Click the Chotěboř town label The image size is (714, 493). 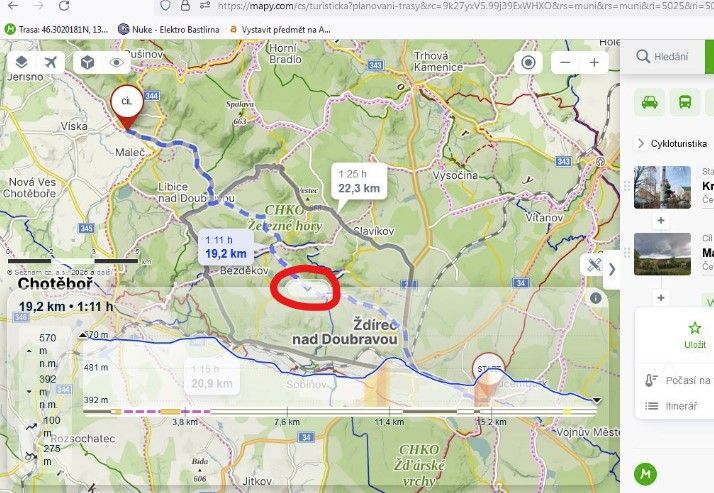pyautogui.click(x=55, y=284)
